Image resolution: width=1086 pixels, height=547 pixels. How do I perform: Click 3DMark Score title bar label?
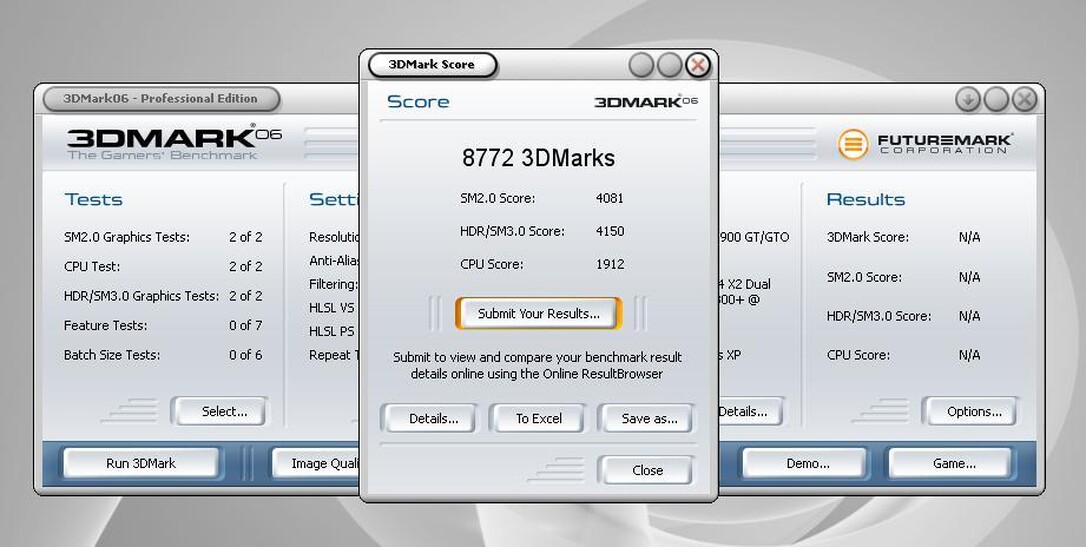tap(431, 64)
